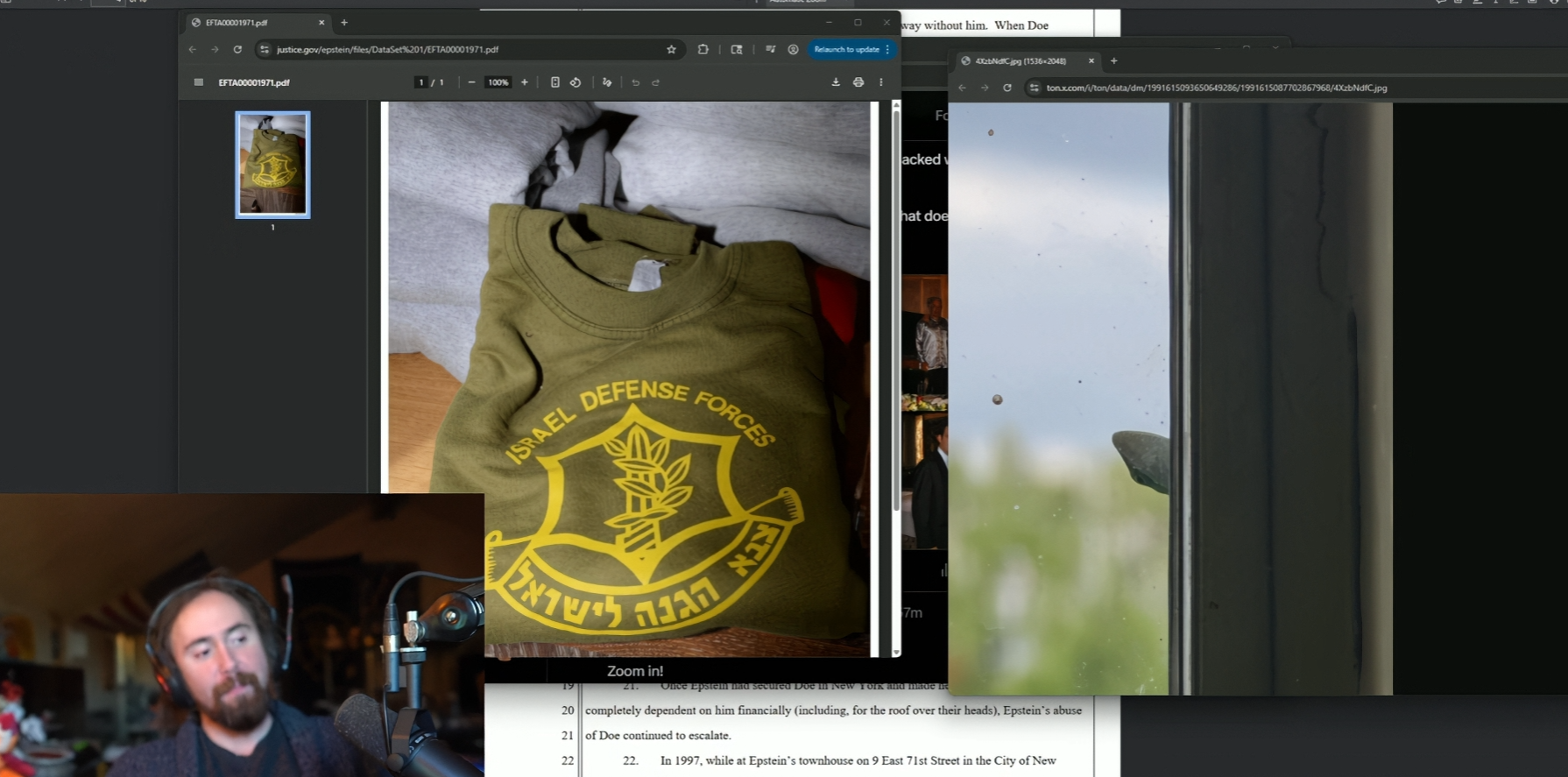
Task: Open the PDF viewer more actions menu
Action: point(881,82)
